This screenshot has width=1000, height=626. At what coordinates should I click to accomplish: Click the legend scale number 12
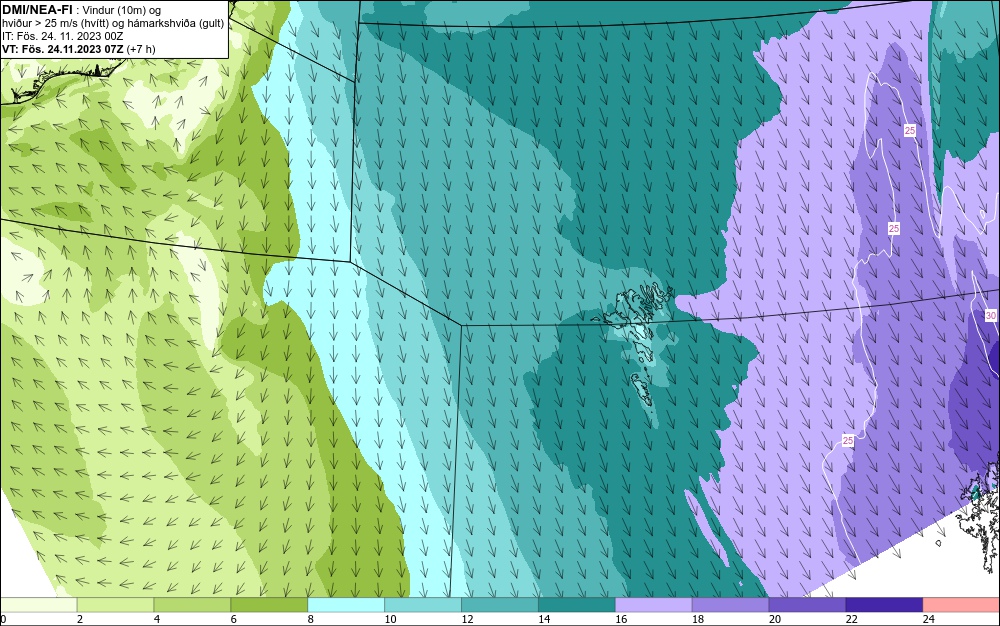467,619
